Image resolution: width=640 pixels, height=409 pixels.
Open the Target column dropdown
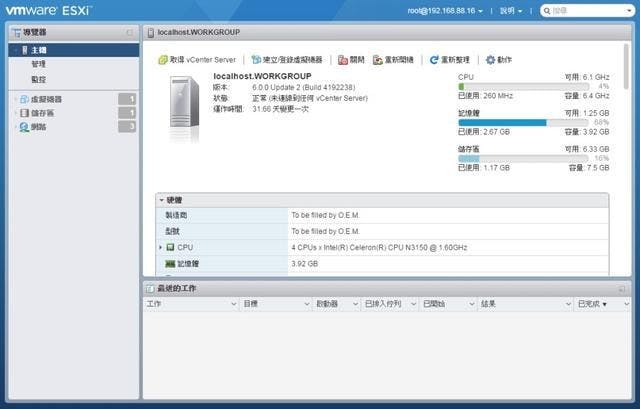(307, 304)
